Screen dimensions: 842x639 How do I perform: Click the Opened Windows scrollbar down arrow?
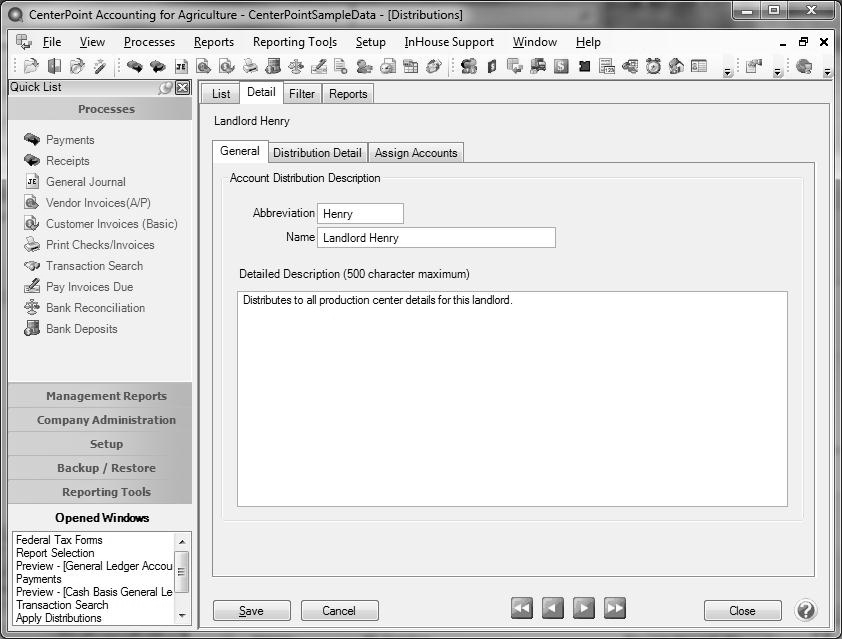coord(182,615)
